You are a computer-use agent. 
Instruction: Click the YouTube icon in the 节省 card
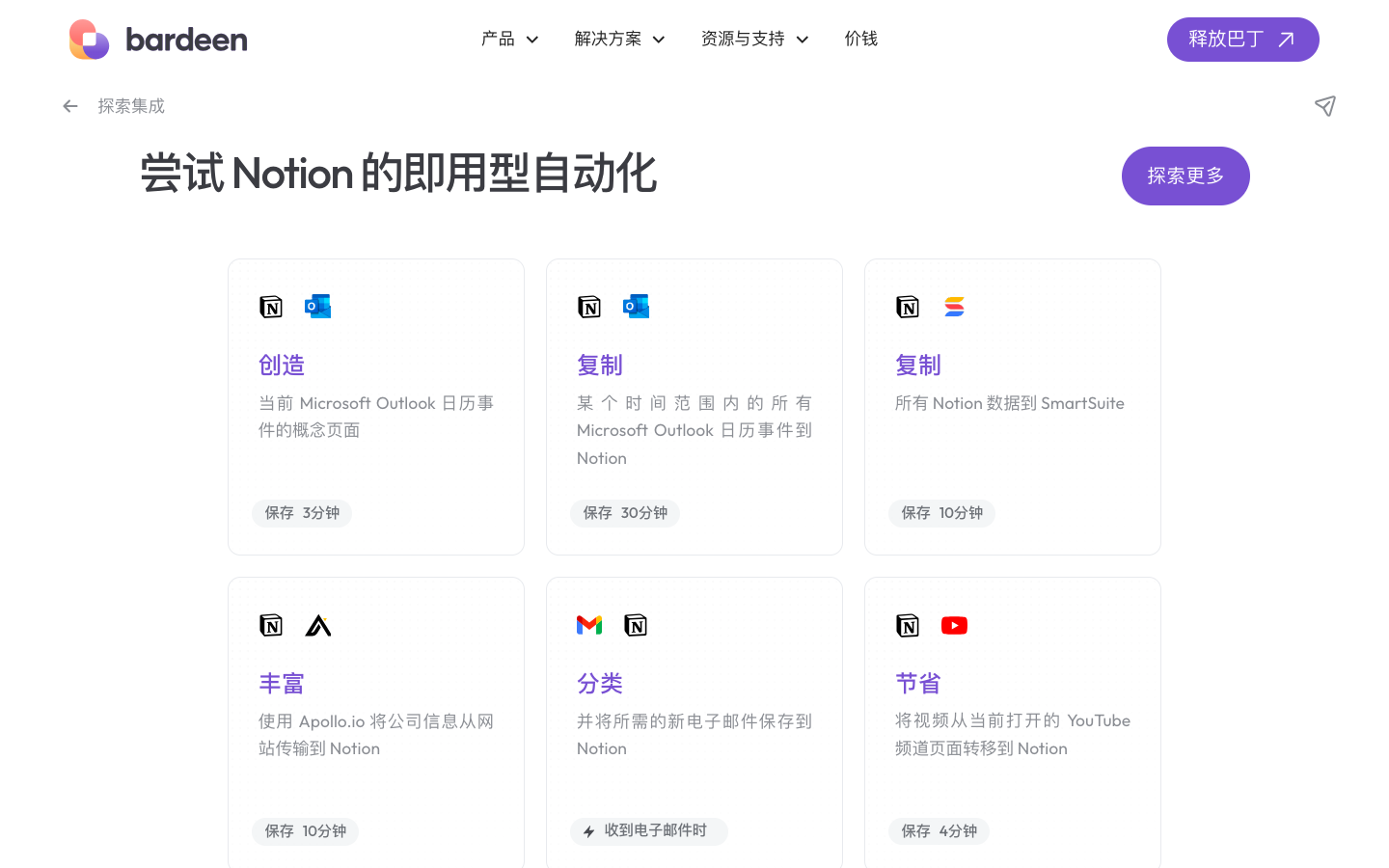point(954,626)
